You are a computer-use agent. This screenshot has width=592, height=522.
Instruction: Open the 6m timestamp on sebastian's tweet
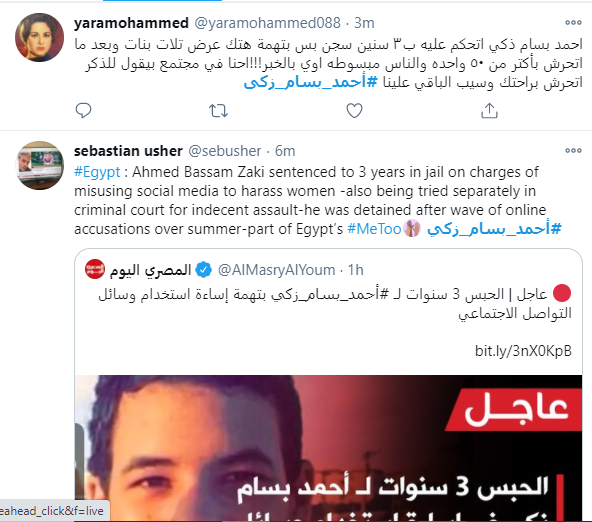point(285,151)
